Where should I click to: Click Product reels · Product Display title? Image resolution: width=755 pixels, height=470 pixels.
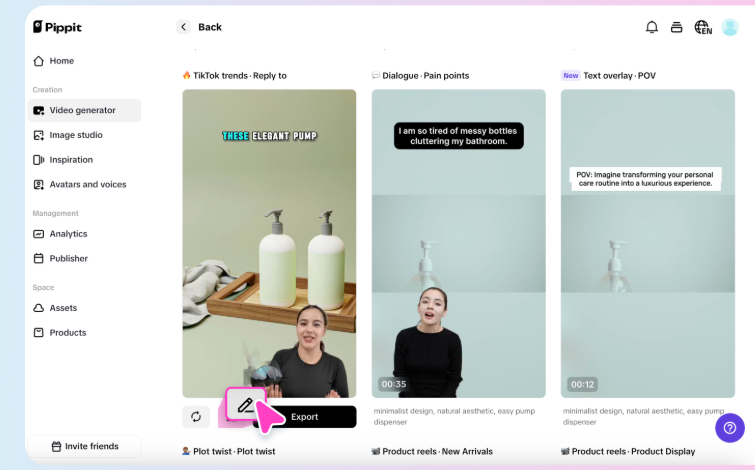point(633,452)
